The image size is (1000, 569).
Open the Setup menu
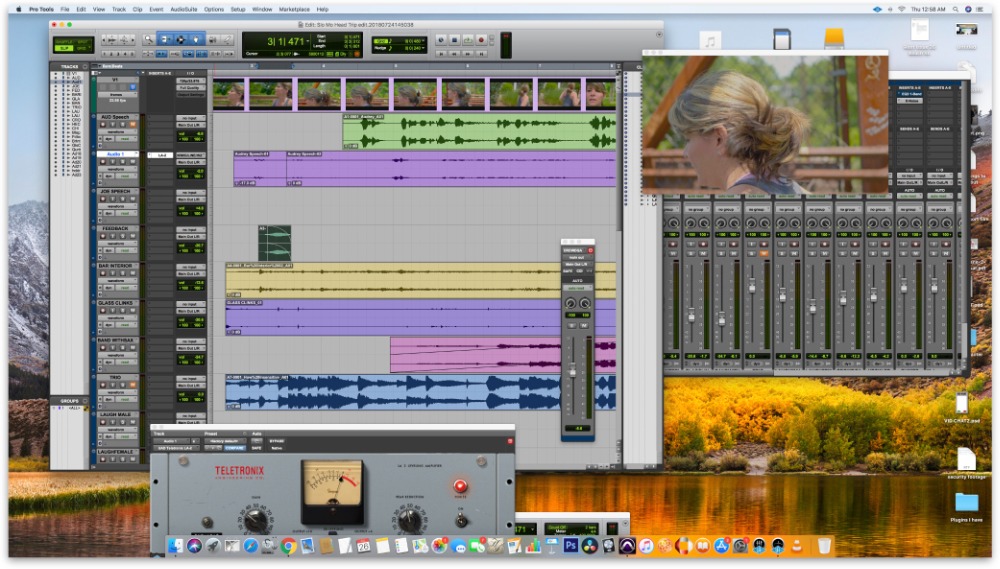point(238,9)
